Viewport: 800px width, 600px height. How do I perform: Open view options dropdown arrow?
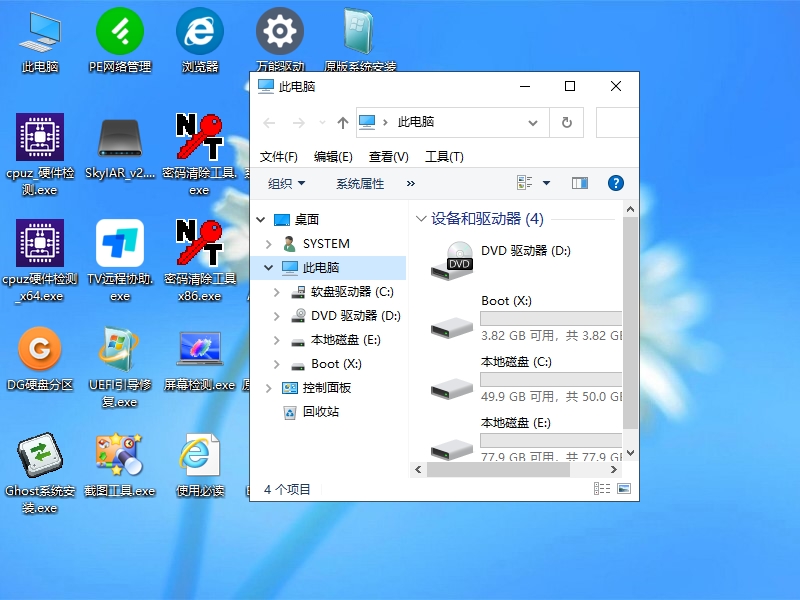pos(546,183)
